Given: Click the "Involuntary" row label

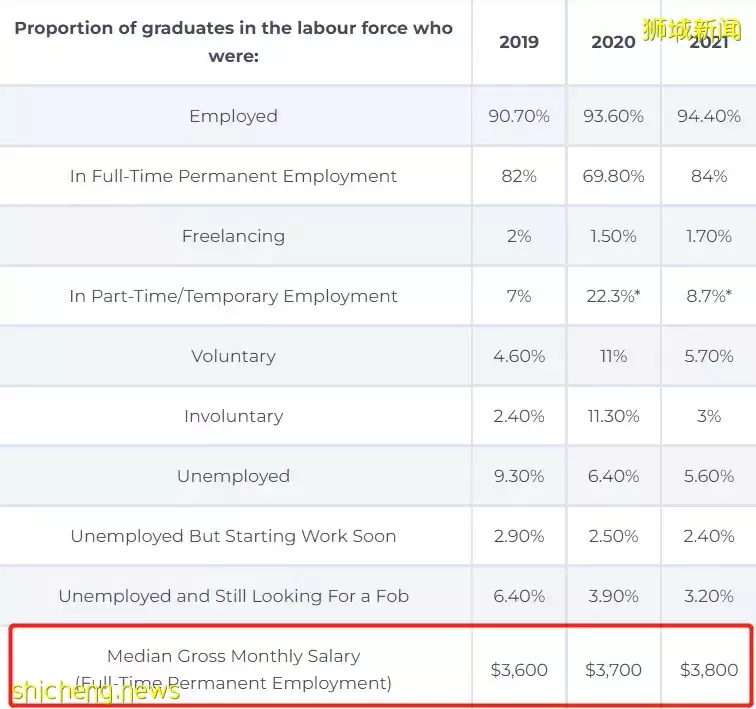Looking at the screenshot, I should (233, 416).
